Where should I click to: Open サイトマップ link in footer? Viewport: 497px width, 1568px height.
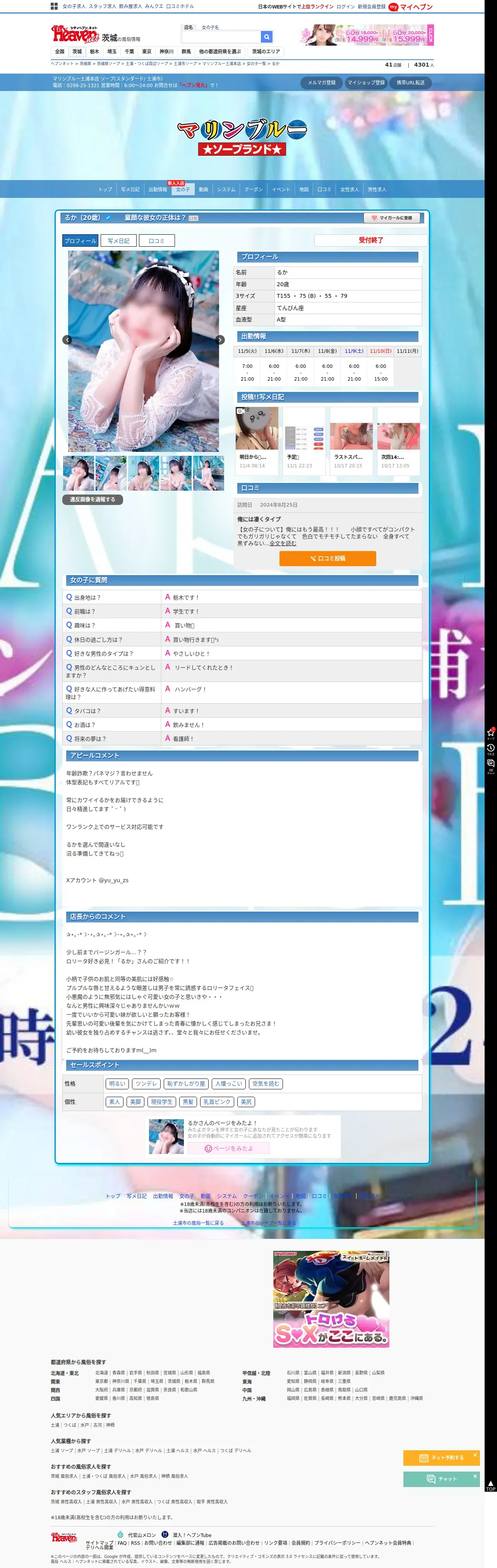tap(99, 1543)
